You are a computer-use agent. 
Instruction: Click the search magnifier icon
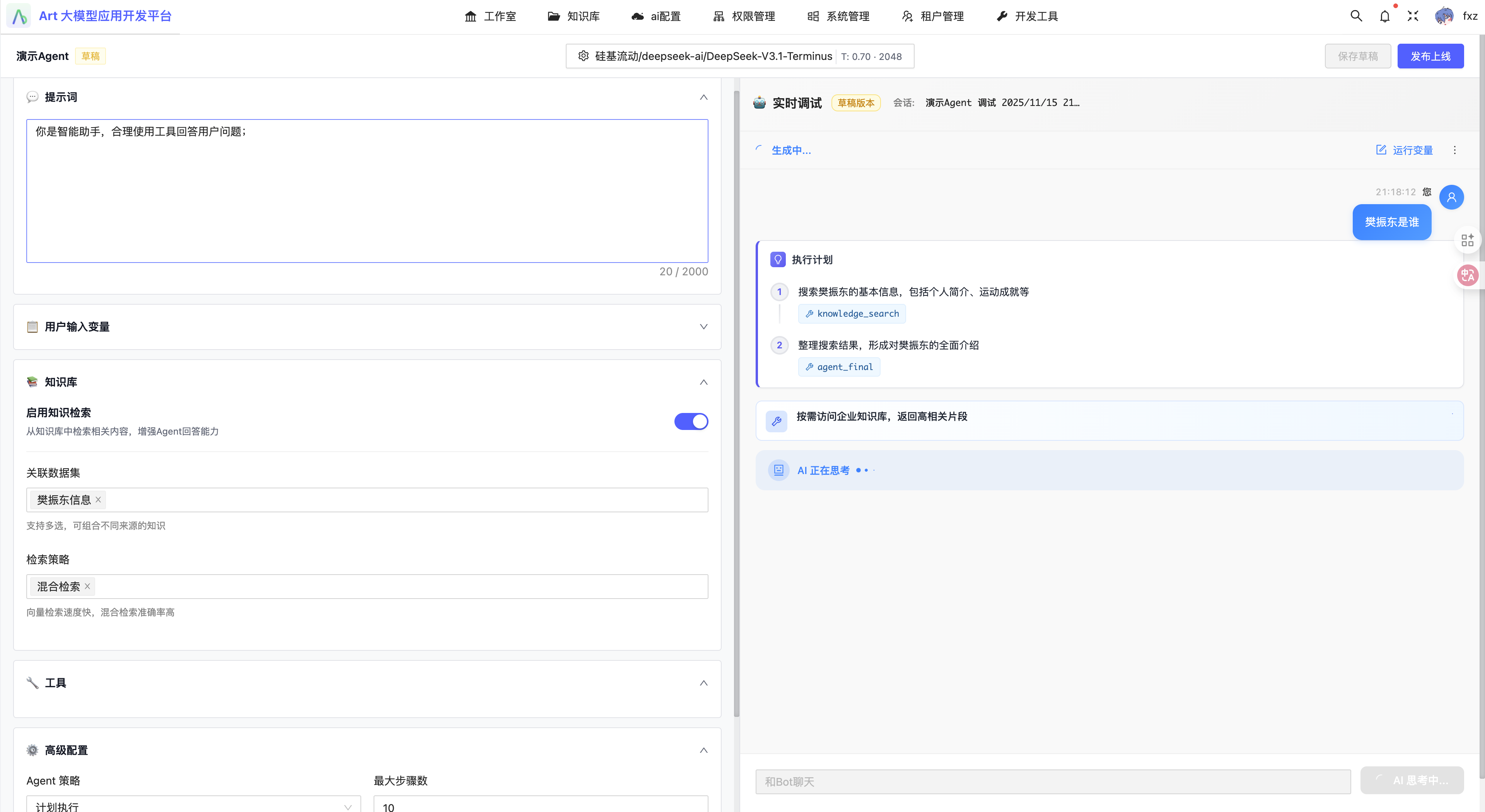coord(1356,16)
